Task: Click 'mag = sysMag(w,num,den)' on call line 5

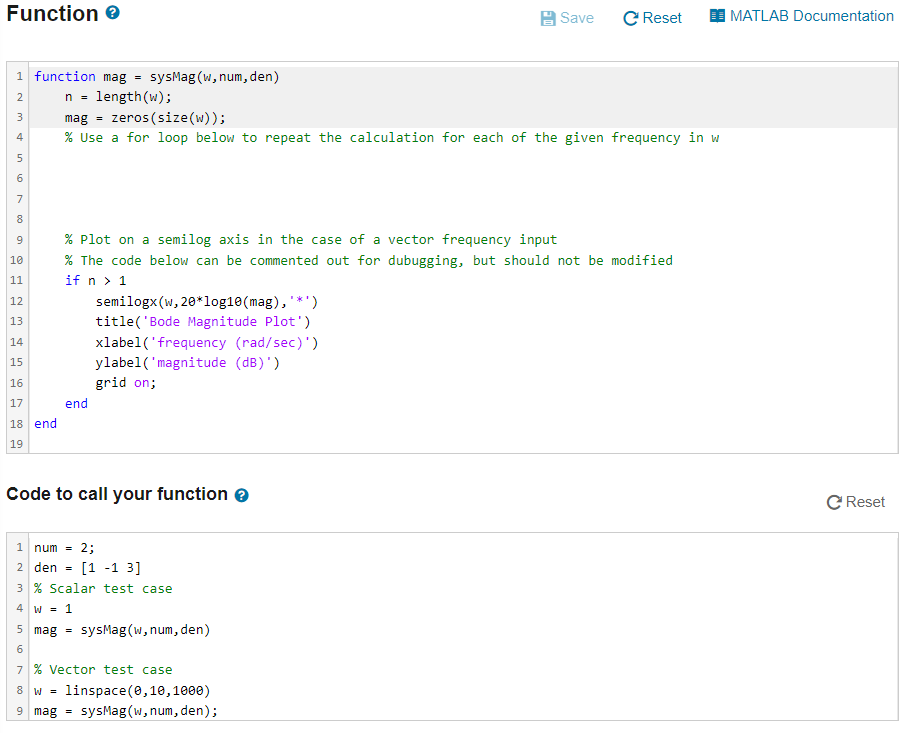Action: tap(122, 630)
